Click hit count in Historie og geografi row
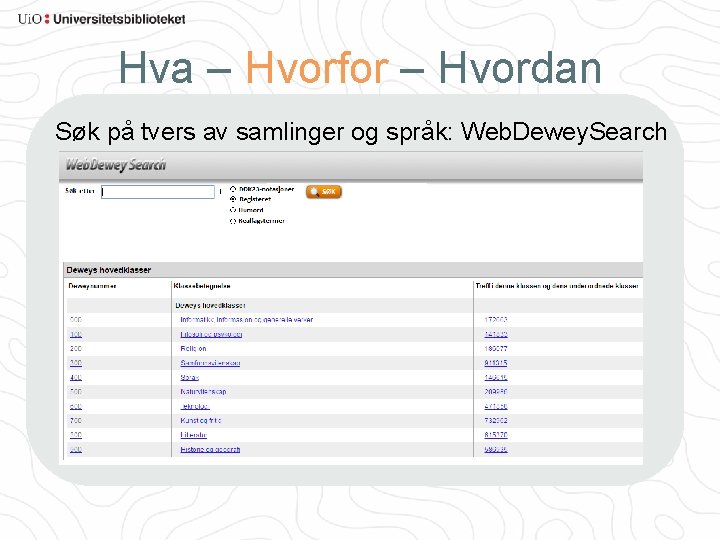 [496, 449]
